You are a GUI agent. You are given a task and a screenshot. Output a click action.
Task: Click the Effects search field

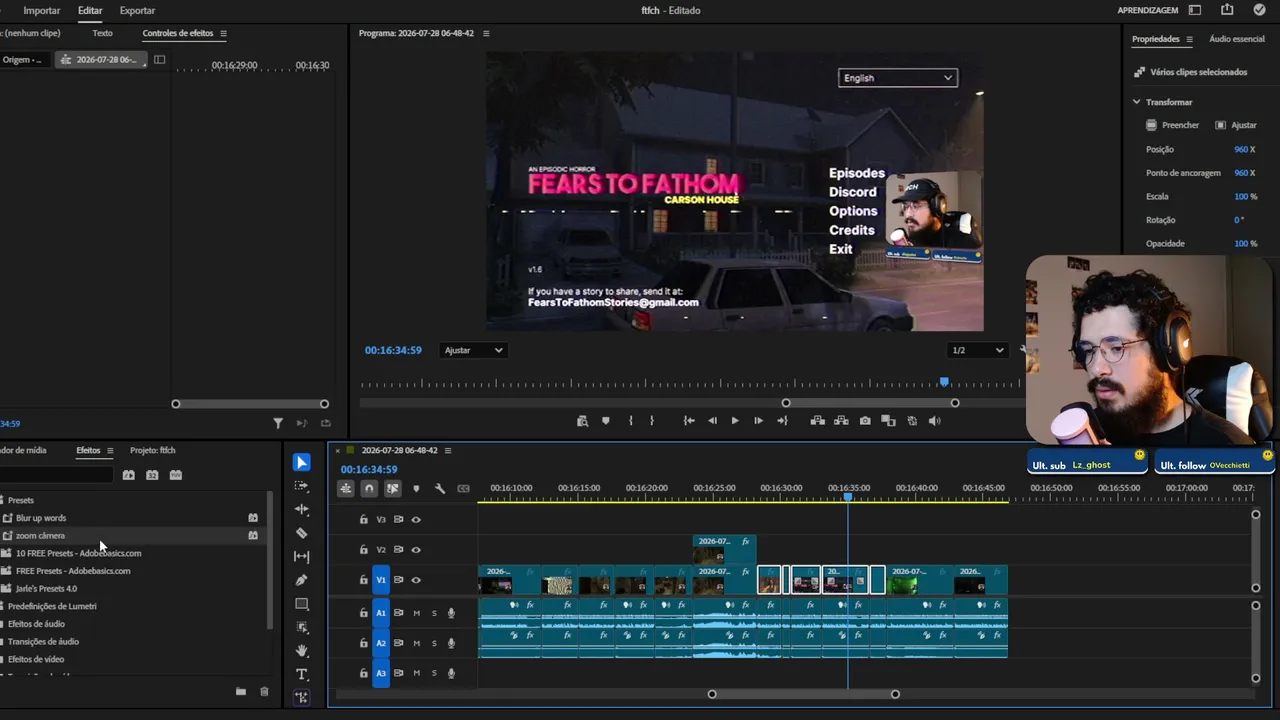(54, 475)
